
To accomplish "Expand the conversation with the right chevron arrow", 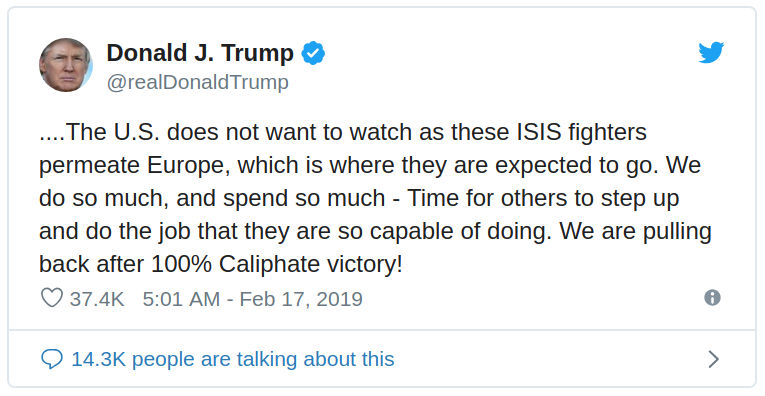I will click(713, 359).
